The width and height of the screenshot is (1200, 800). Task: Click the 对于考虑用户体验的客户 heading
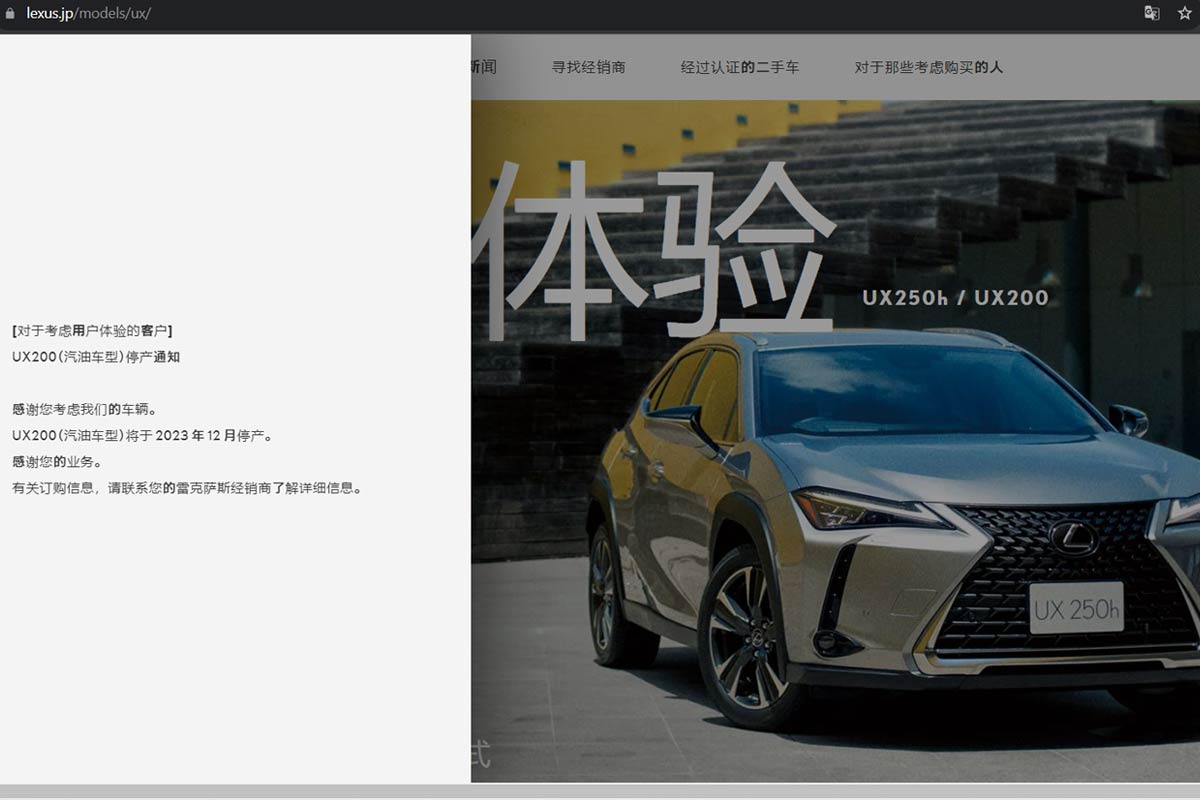pos(92,331)
